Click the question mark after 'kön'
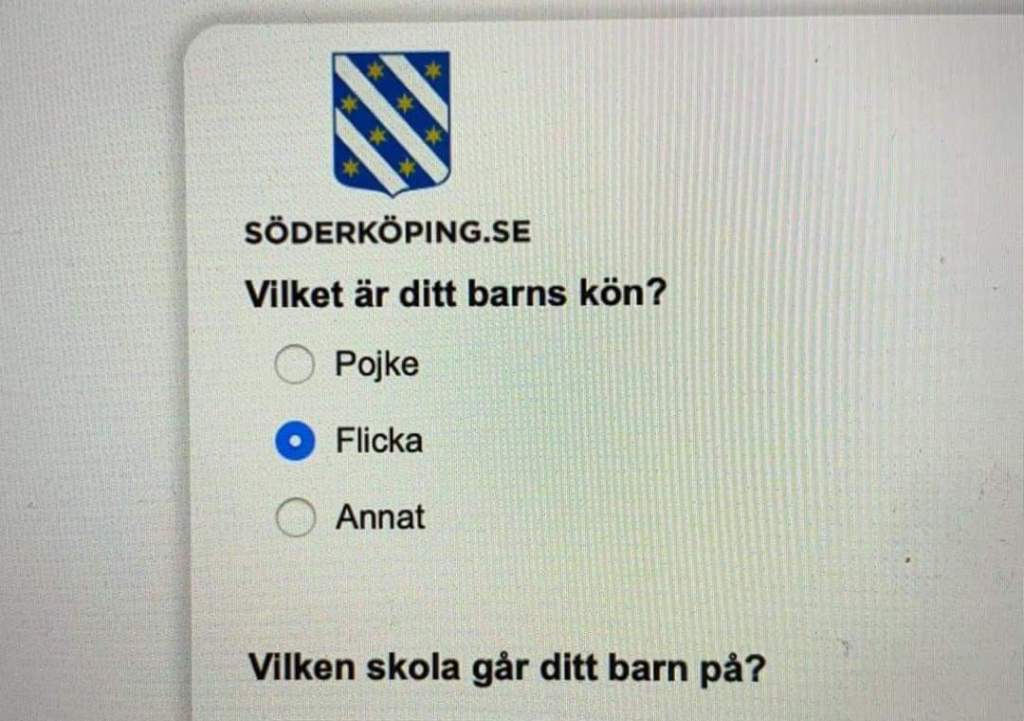Screen dimensions: 1024x721 (656, 293)
